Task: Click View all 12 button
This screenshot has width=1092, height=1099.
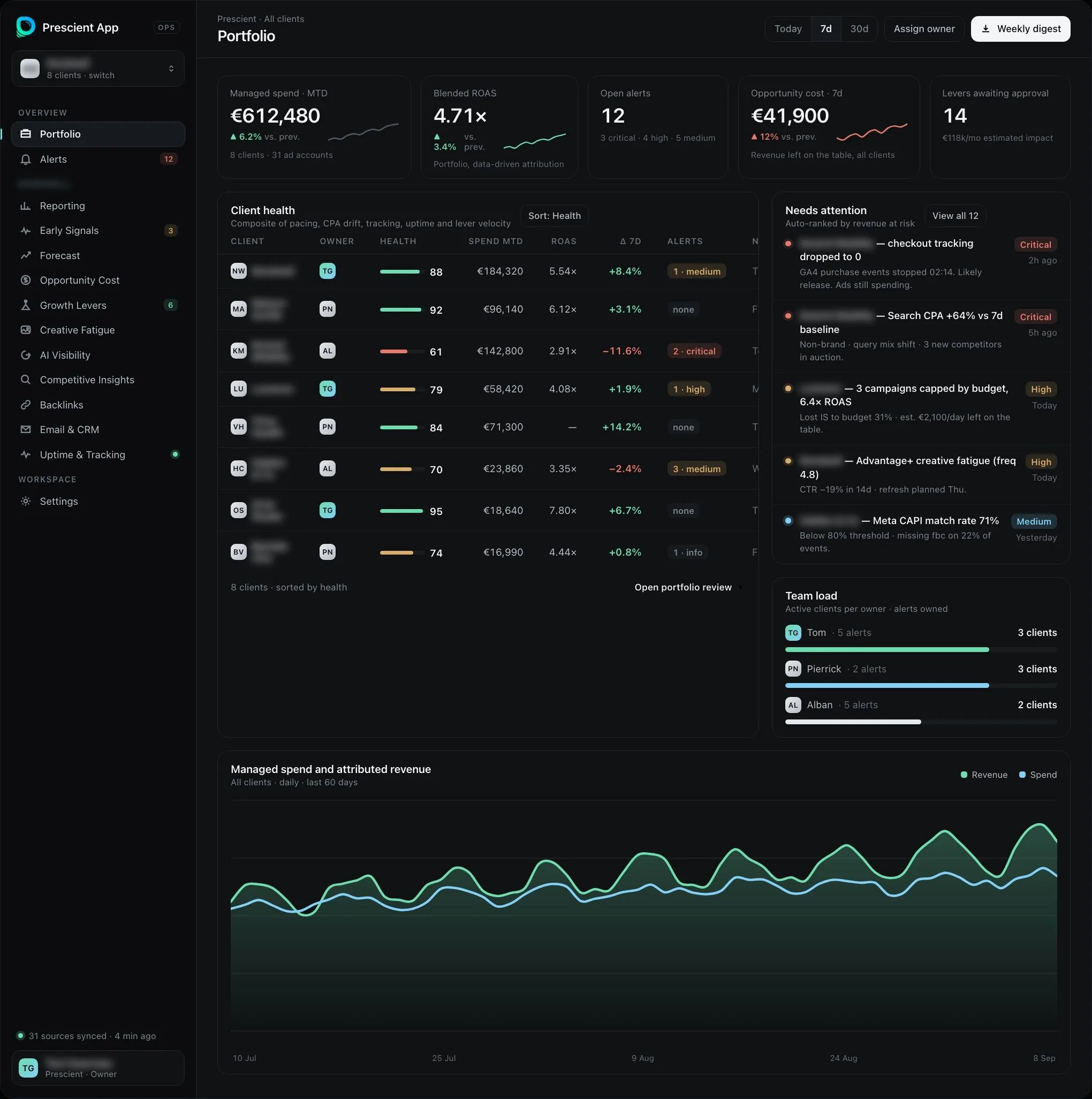Action: pyautogui.click(x=955, y=216)
